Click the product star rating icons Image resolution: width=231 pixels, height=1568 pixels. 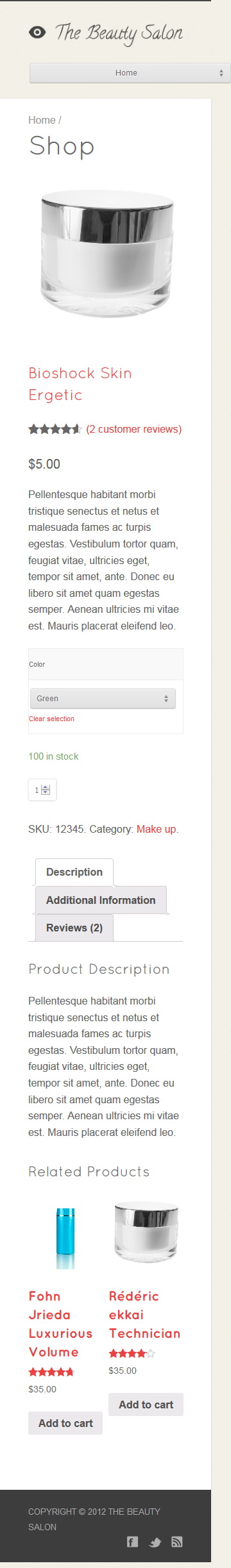coord(55,429)
